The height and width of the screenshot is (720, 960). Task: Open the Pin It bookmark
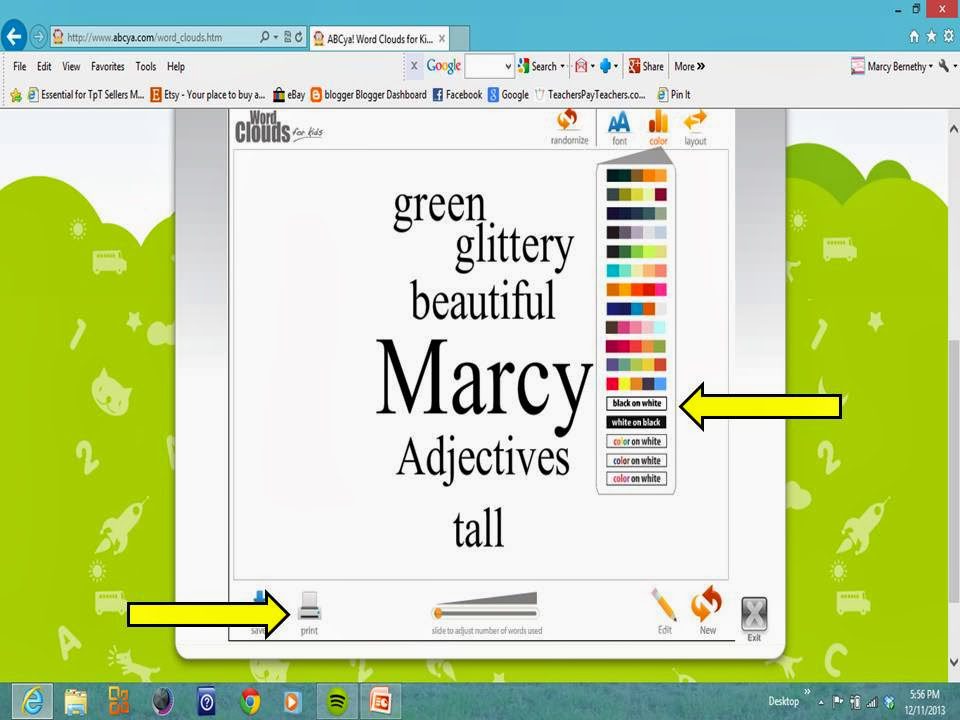coord(673,94)
